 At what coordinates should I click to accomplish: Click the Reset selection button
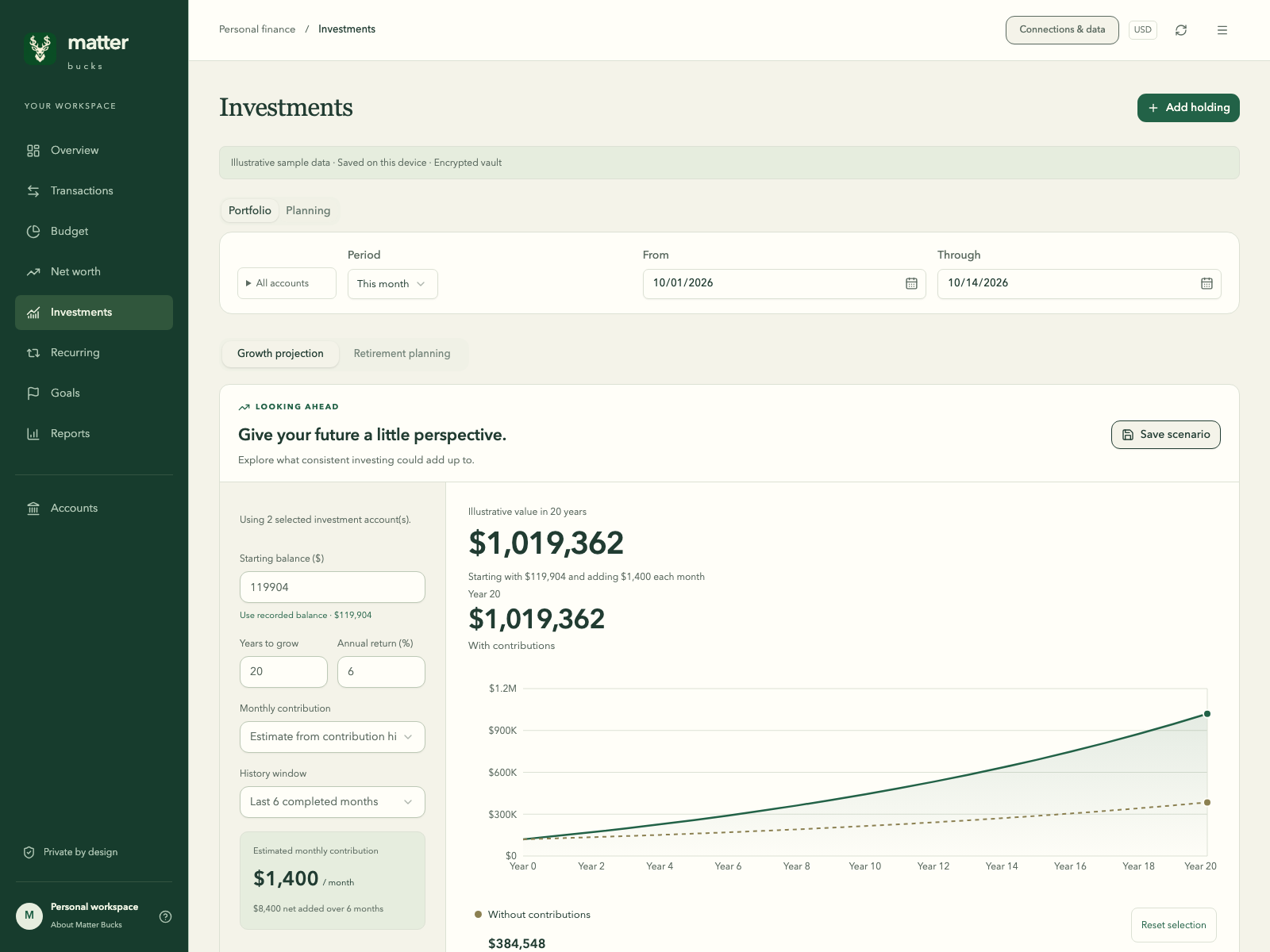click(x=1173, y=925)
